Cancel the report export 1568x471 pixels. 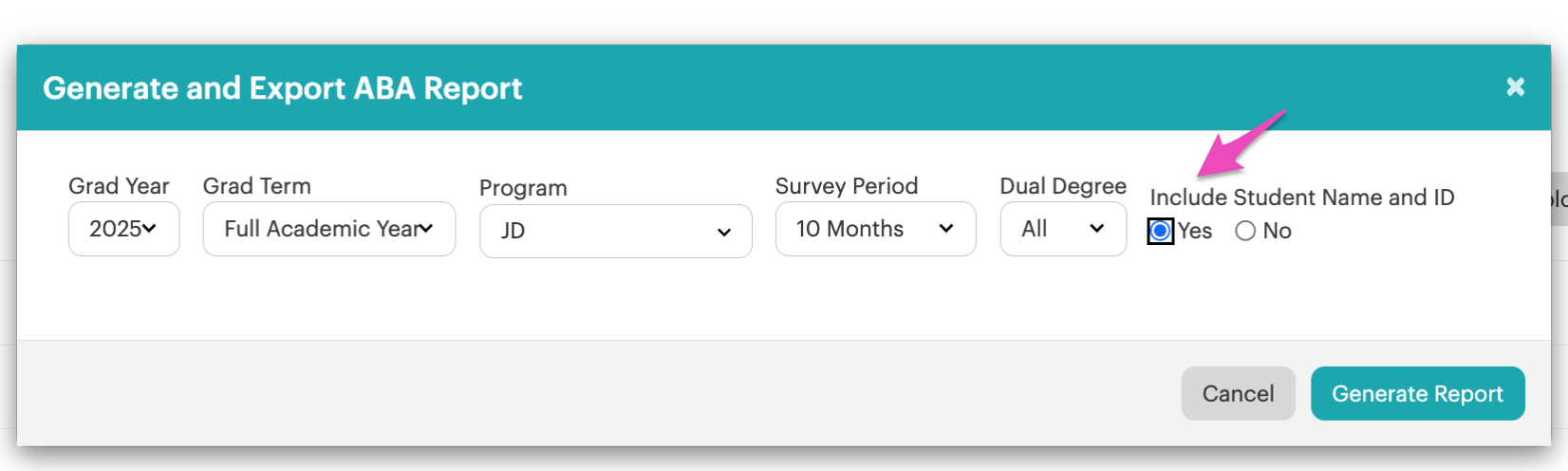pos(1238,393)
